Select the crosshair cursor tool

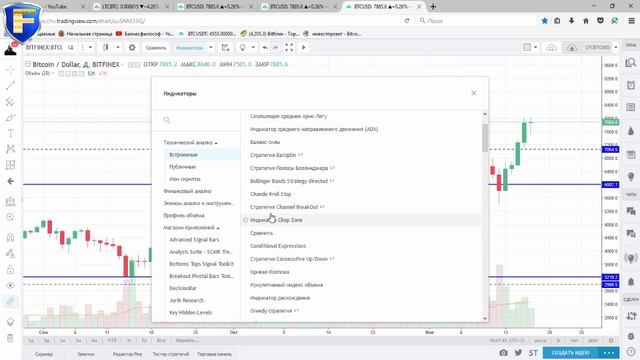[11, 69]
